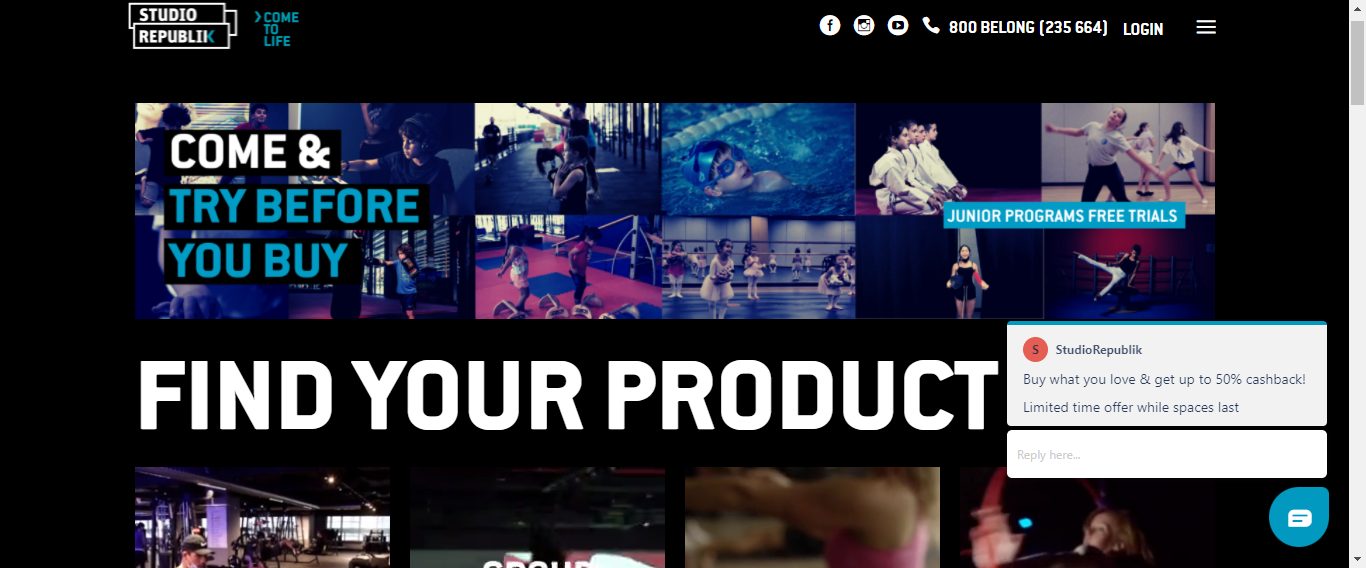Select the fourth product thumbnail
Screen dimensions: 1366x568
coord(1087,517)
